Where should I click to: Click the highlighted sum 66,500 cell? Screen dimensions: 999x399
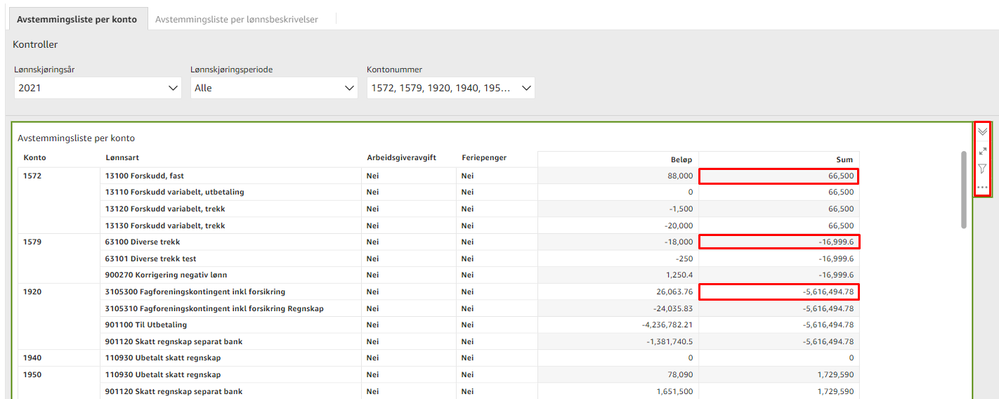(x=779, y=176)
